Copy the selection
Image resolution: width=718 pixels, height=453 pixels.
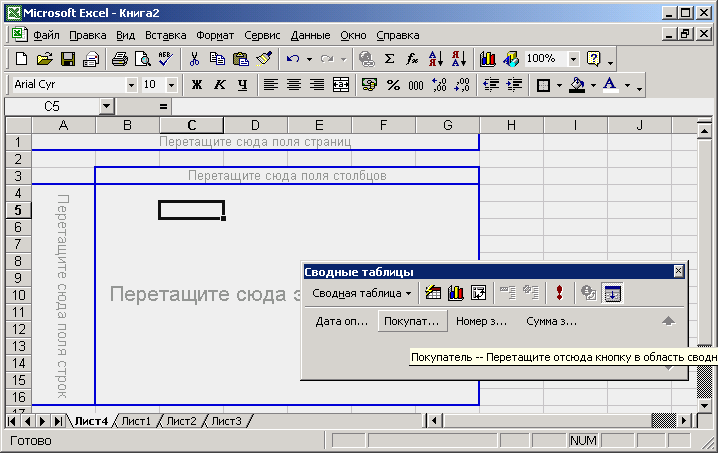tap(217, 59)
